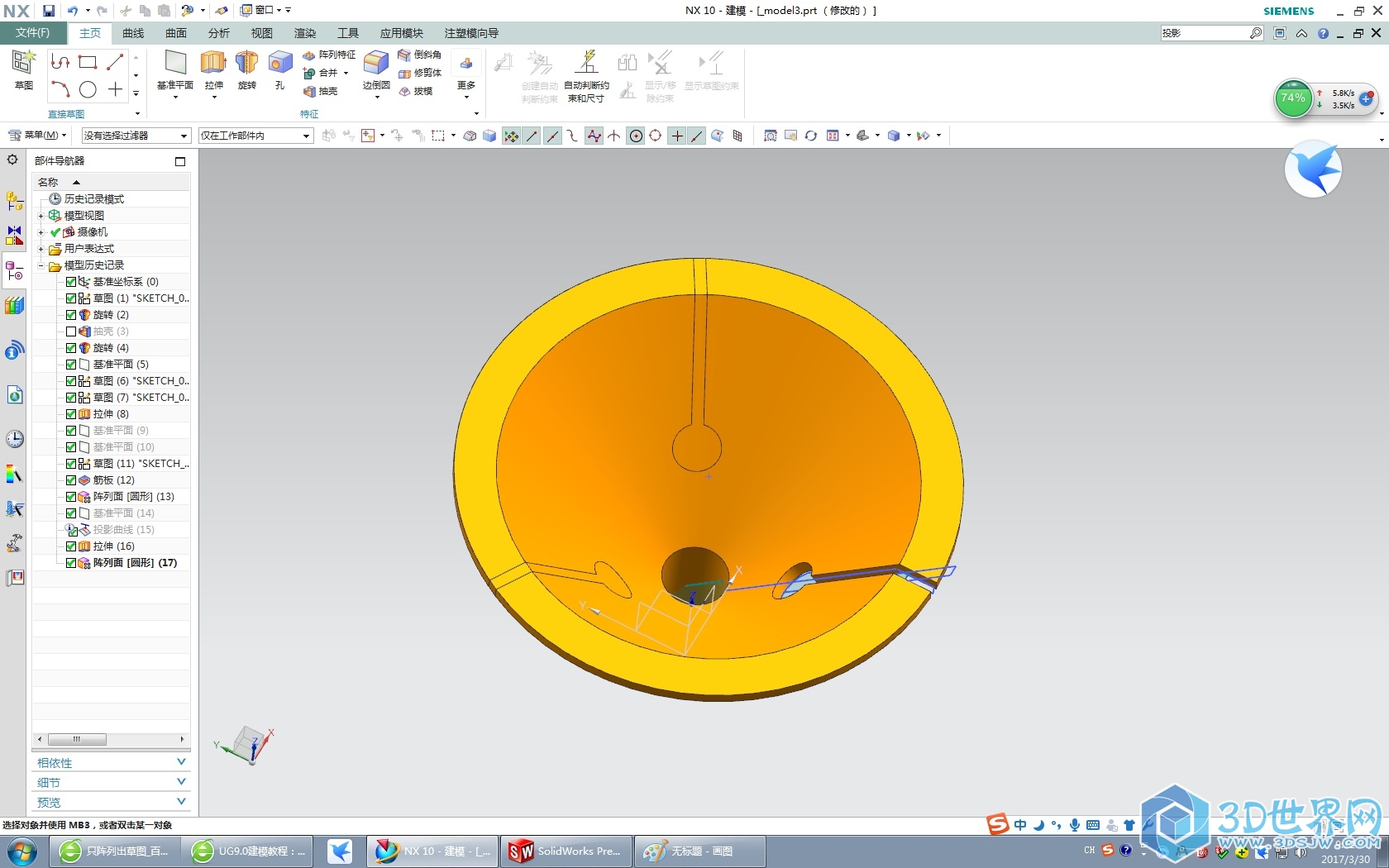Switch to the 曲面 ribbon tab
This screenshot has width=1389, height=868.
click(x=176, y=33)
